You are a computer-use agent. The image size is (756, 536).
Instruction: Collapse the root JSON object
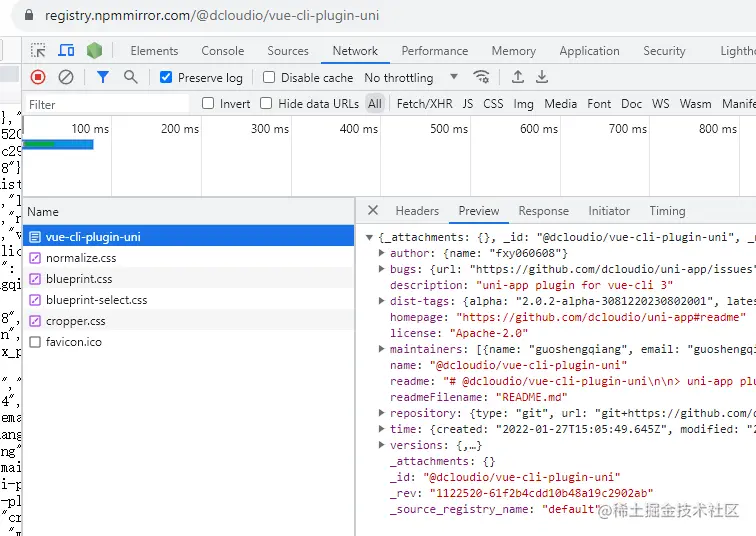[x=369, y=237]
